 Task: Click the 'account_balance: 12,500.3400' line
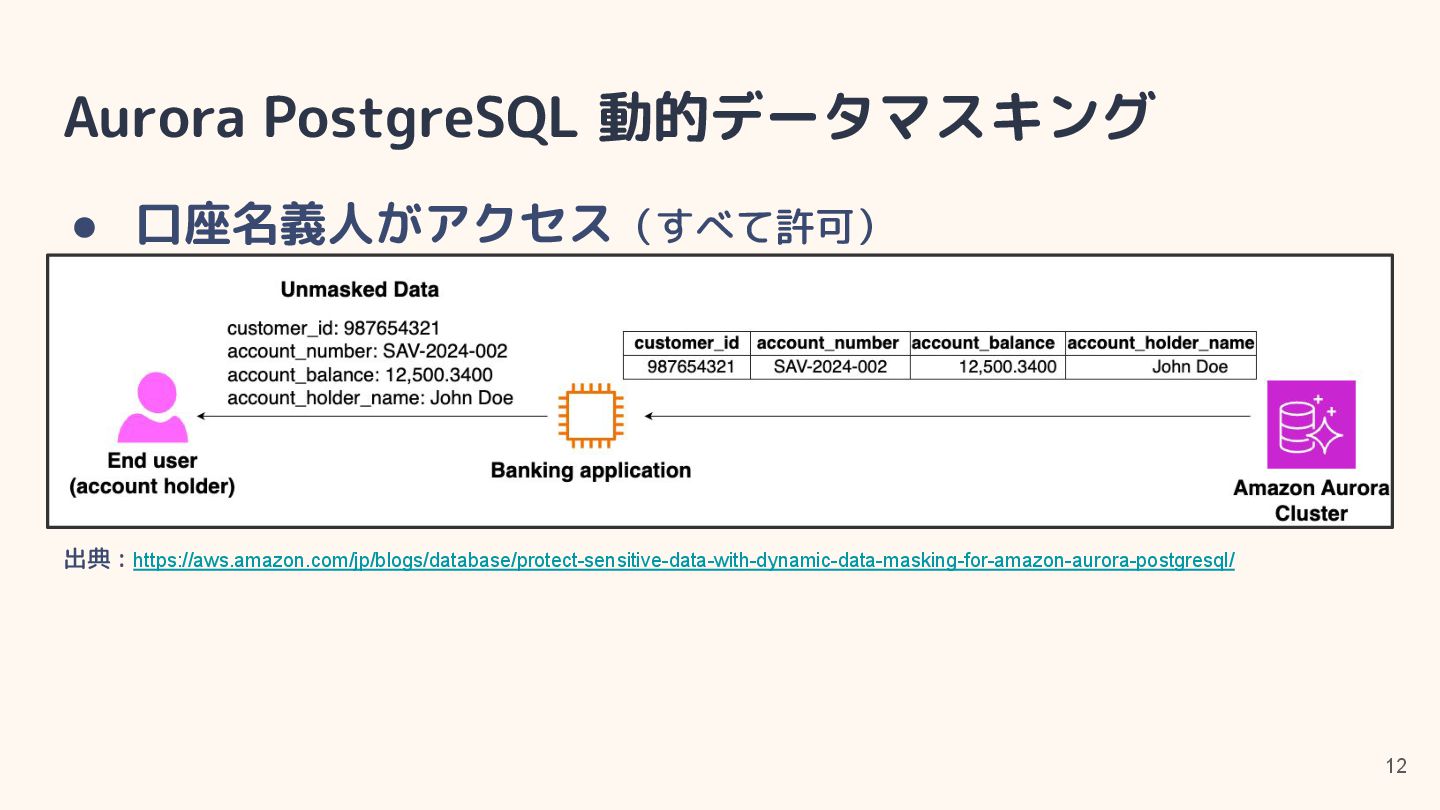[360, 375]
